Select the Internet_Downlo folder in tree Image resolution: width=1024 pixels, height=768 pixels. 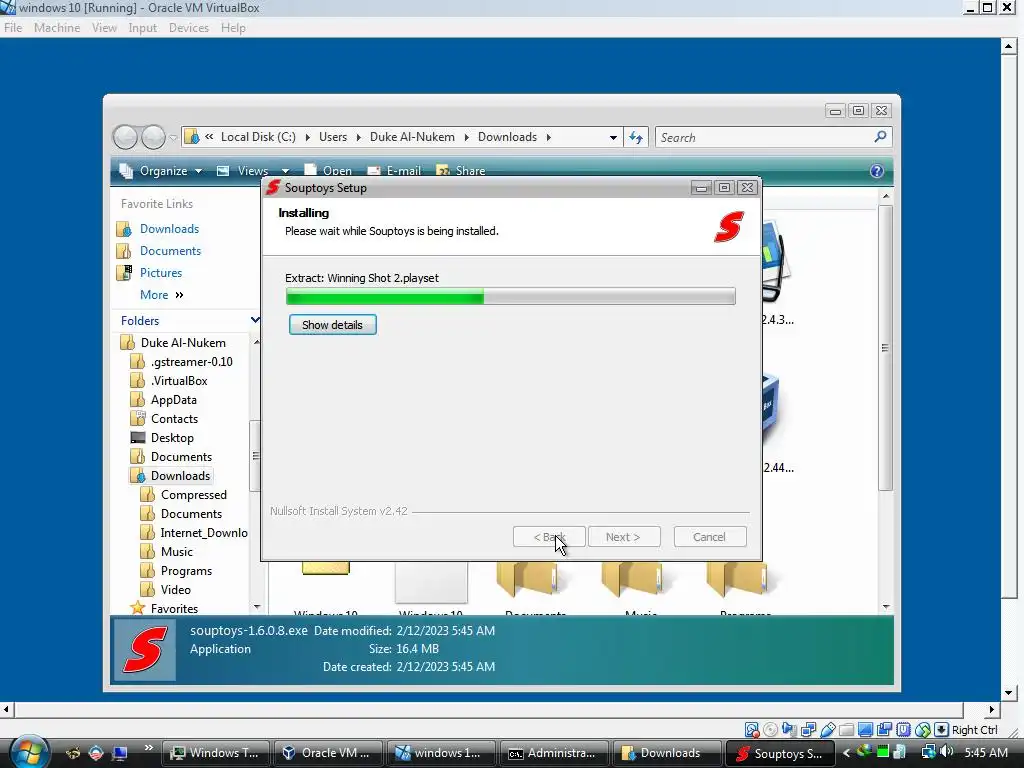pos(204,533)
